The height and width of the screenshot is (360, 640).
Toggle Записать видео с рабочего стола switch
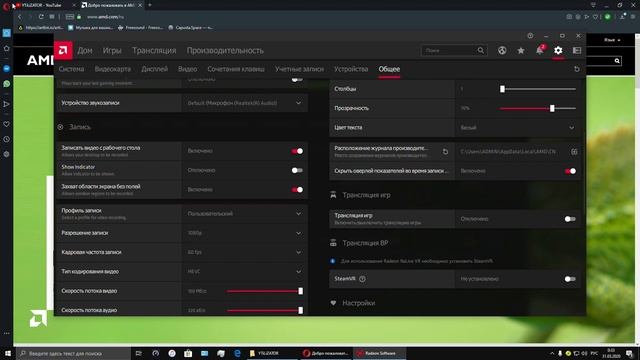point(297,151)
